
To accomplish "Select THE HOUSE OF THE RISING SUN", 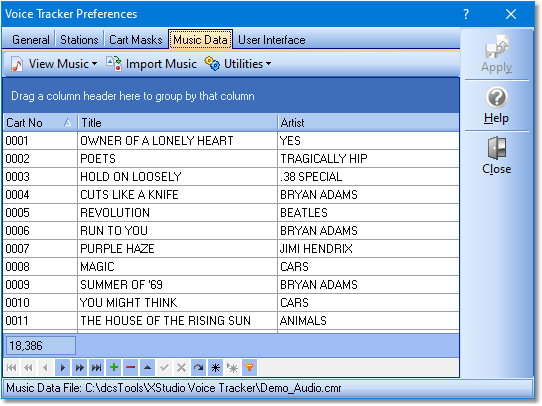I will click(178, 320).
